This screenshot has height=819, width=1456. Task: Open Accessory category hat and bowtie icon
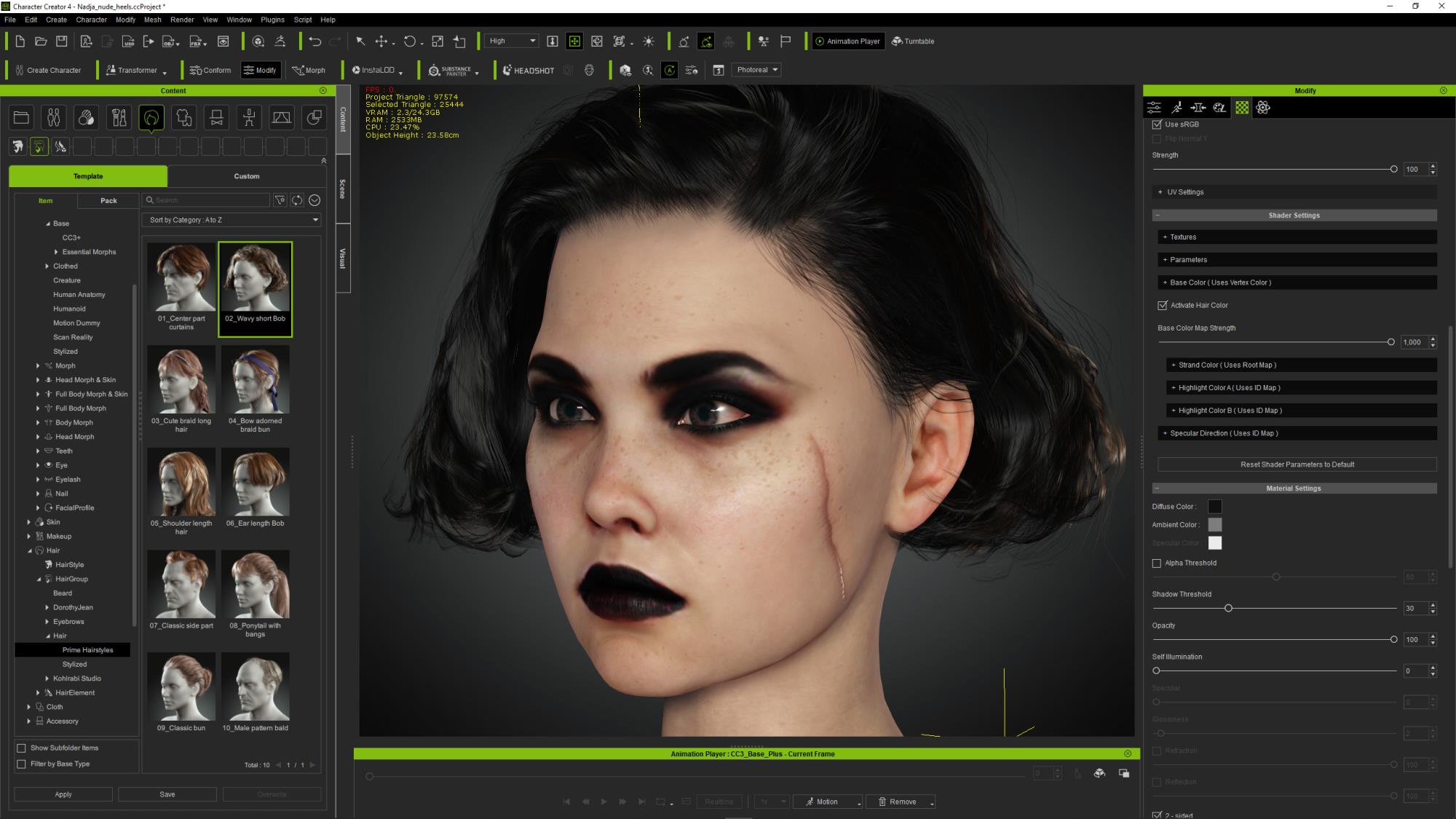[x=217, y=117]
